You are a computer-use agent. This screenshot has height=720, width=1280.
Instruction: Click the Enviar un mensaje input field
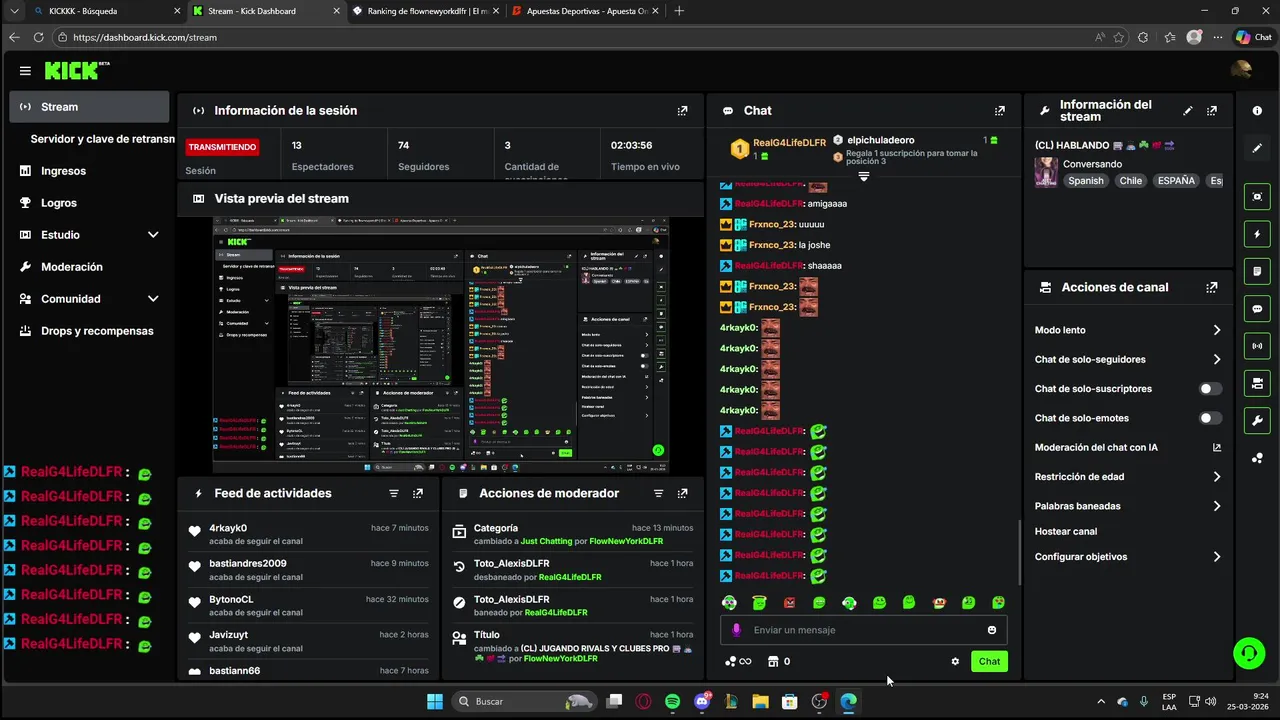coord(865,630)
